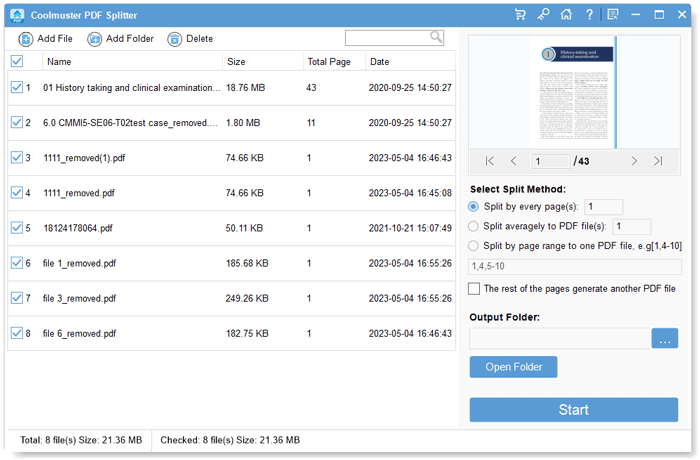Click the shopping cart purchase icon
This screenshot has width=700, height=460.
520,15
